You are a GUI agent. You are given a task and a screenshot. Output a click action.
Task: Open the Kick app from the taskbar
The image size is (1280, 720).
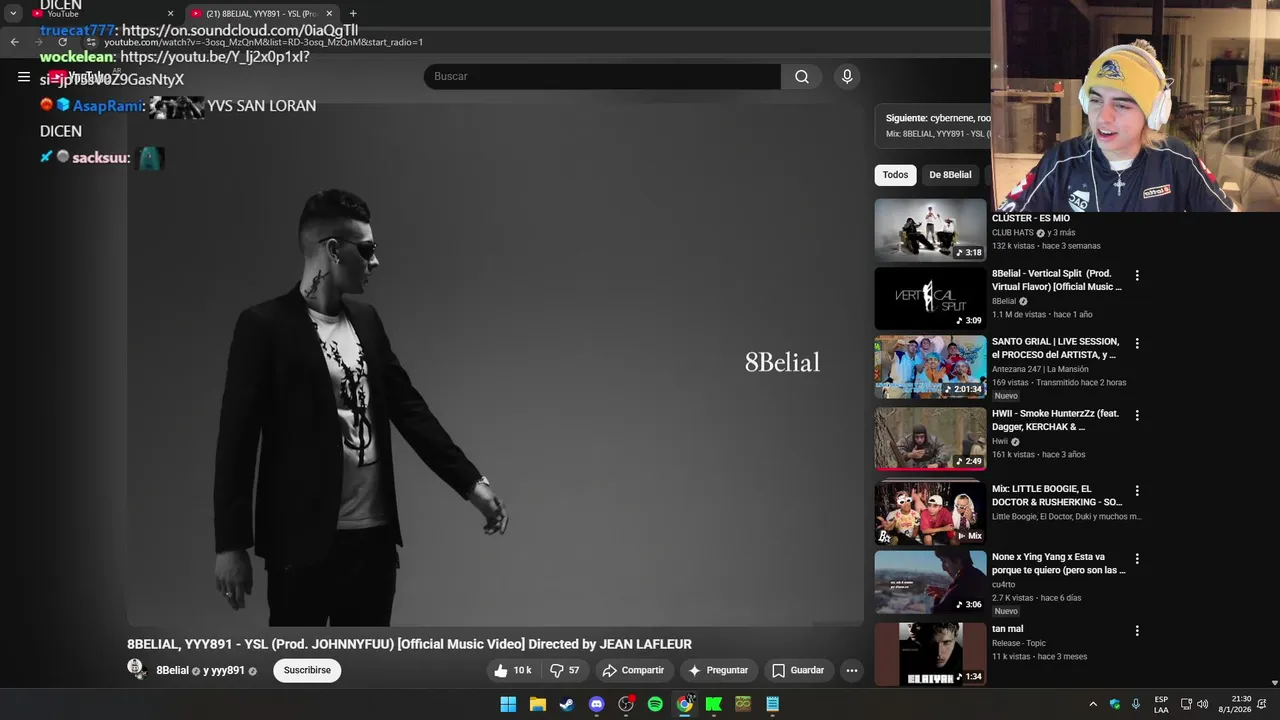coord(714,704)
